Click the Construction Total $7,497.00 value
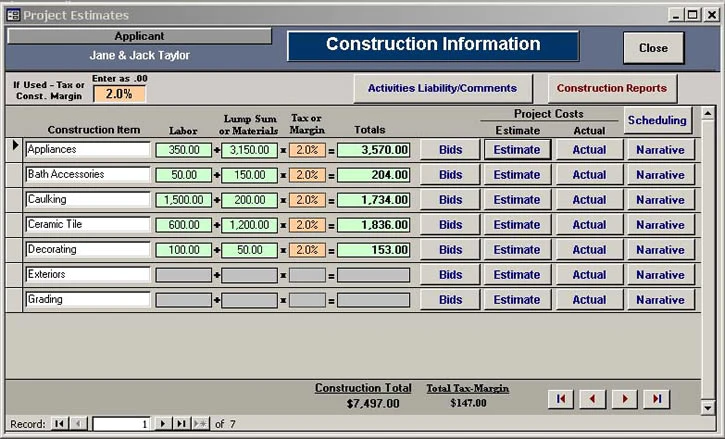The height and width of the screenshot is (439, 725). pyautogui.click(x=373, y=403)
